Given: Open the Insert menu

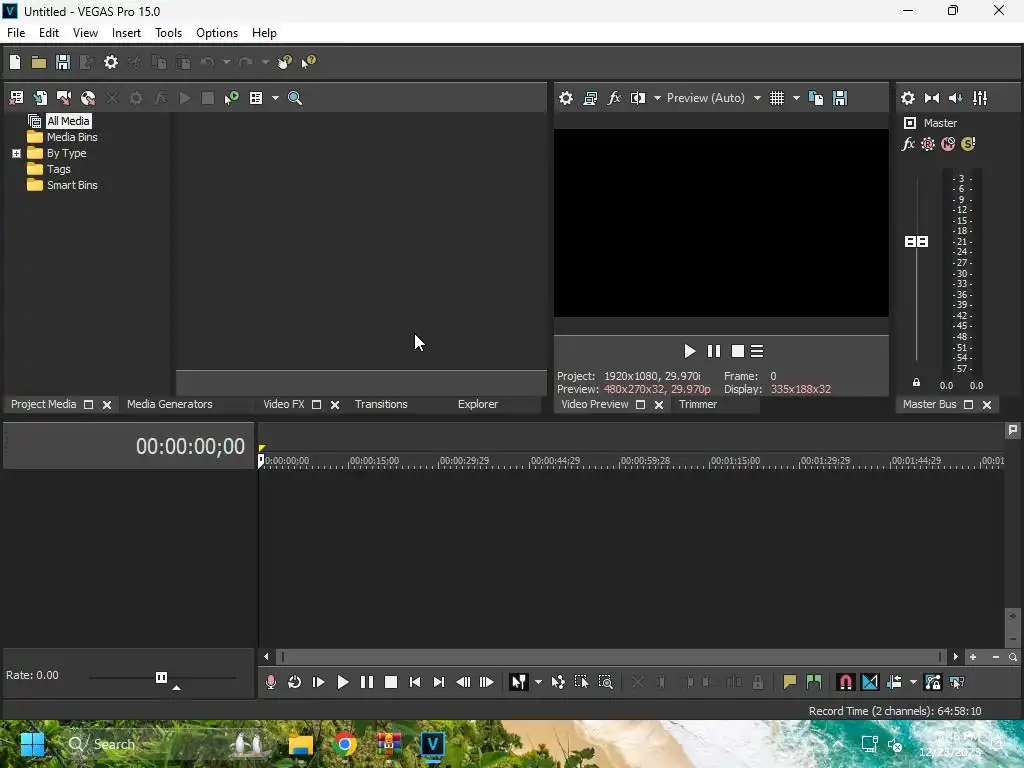Looking at the screenshot, I should (126, 33).
